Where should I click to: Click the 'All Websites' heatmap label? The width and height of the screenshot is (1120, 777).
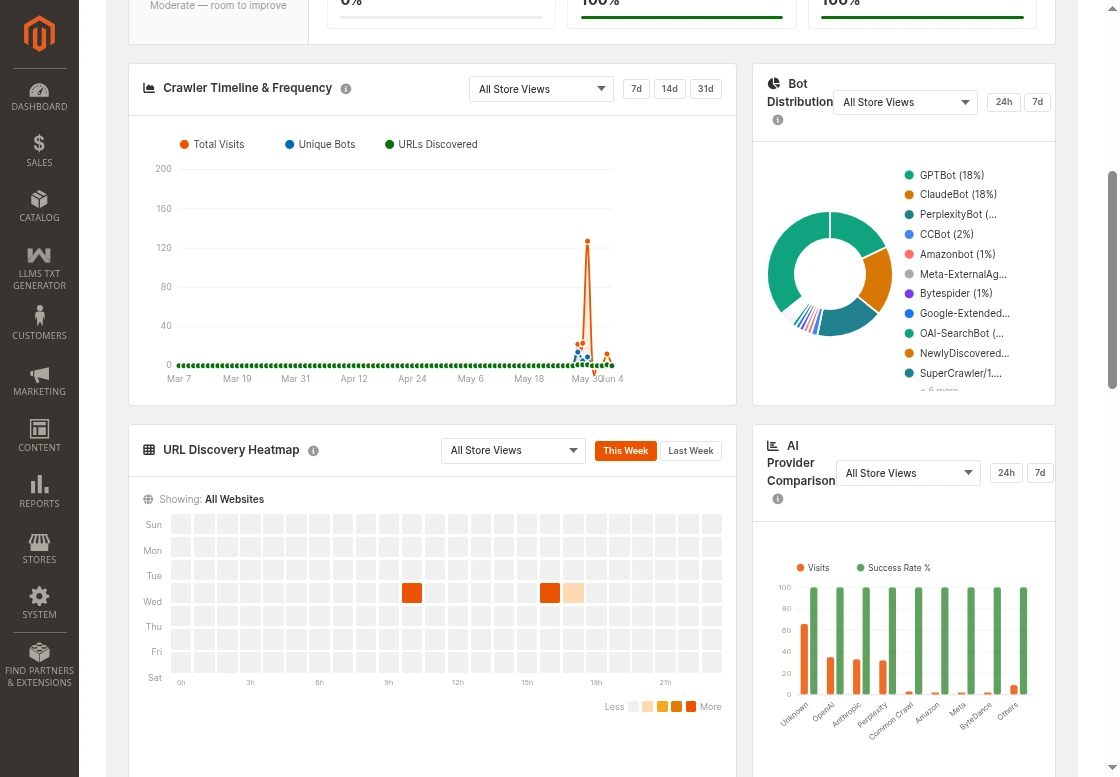click(x=234, y=499)
